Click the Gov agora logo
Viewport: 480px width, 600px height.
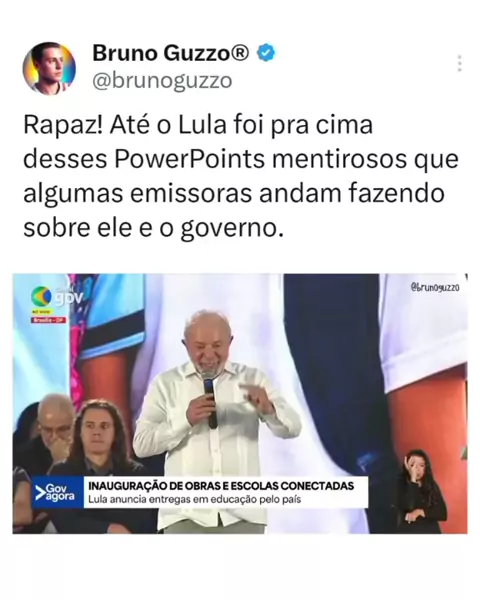[x=57, y=492]
